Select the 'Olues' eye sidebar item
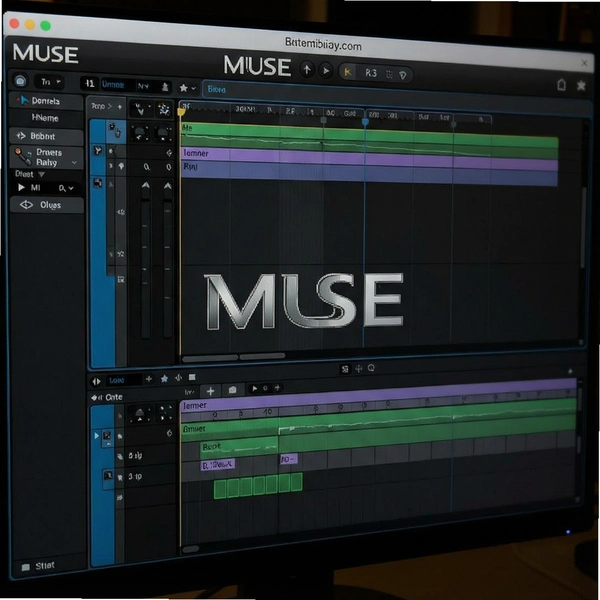This screenshot has width=600, height=600. point(46,205)
